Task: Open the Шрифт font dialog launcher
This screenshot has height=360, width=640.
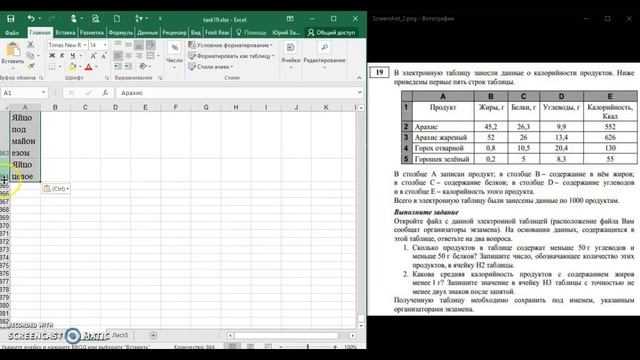Action: (107, 78)
